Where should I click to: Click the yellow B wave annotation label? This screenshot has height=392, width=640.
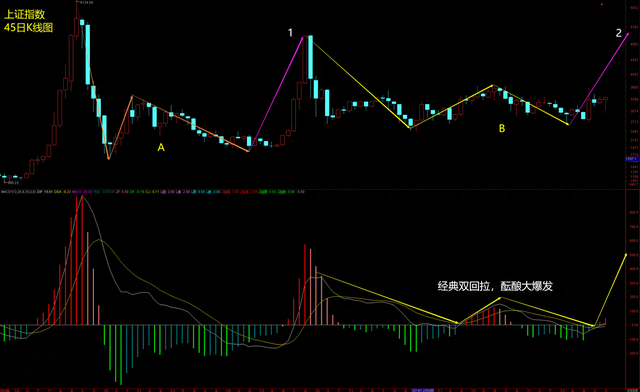502,128
